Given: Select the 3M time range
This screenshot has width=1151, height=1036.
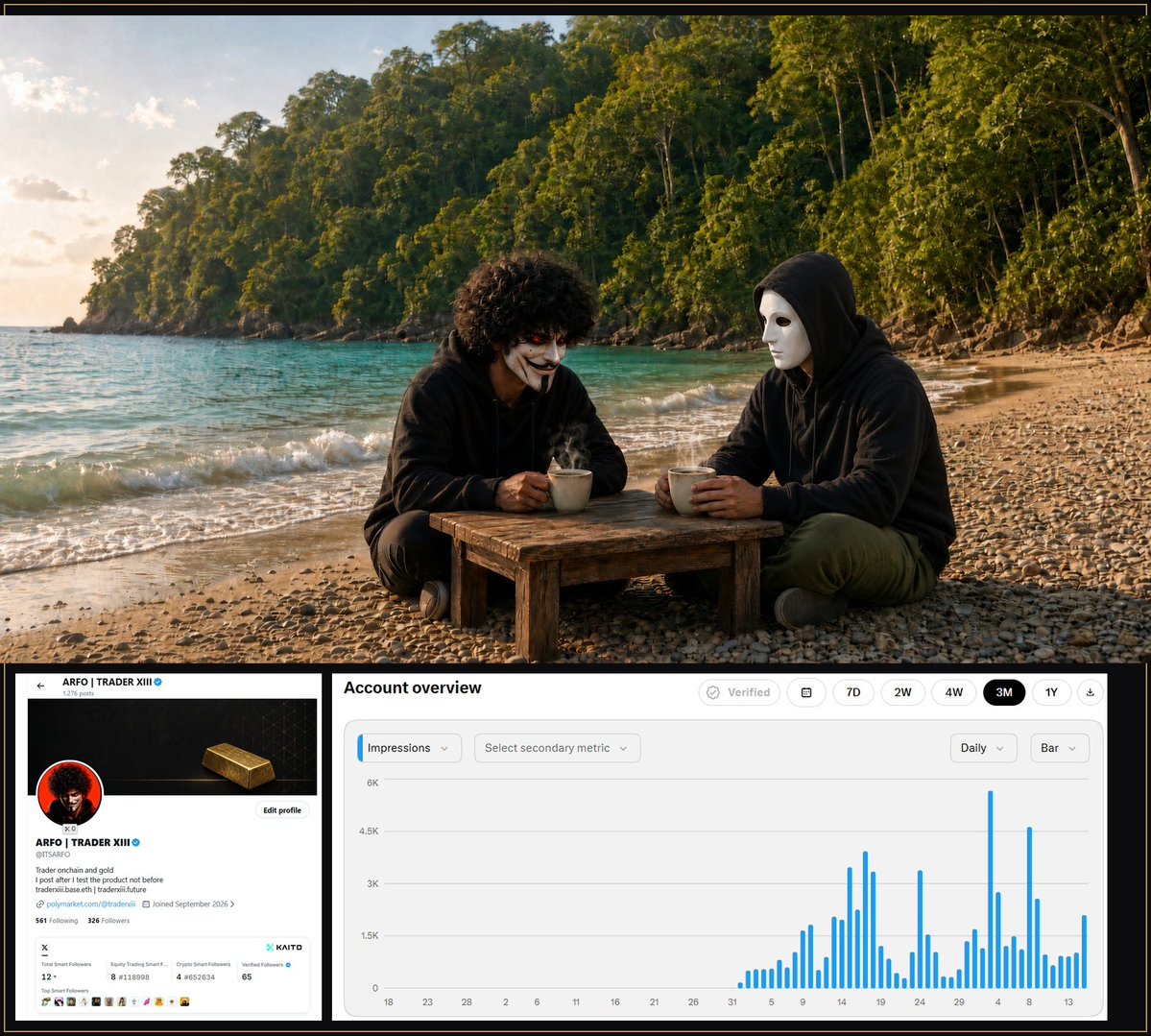Looking at the screenshot, I should [x=1004, y=692].
